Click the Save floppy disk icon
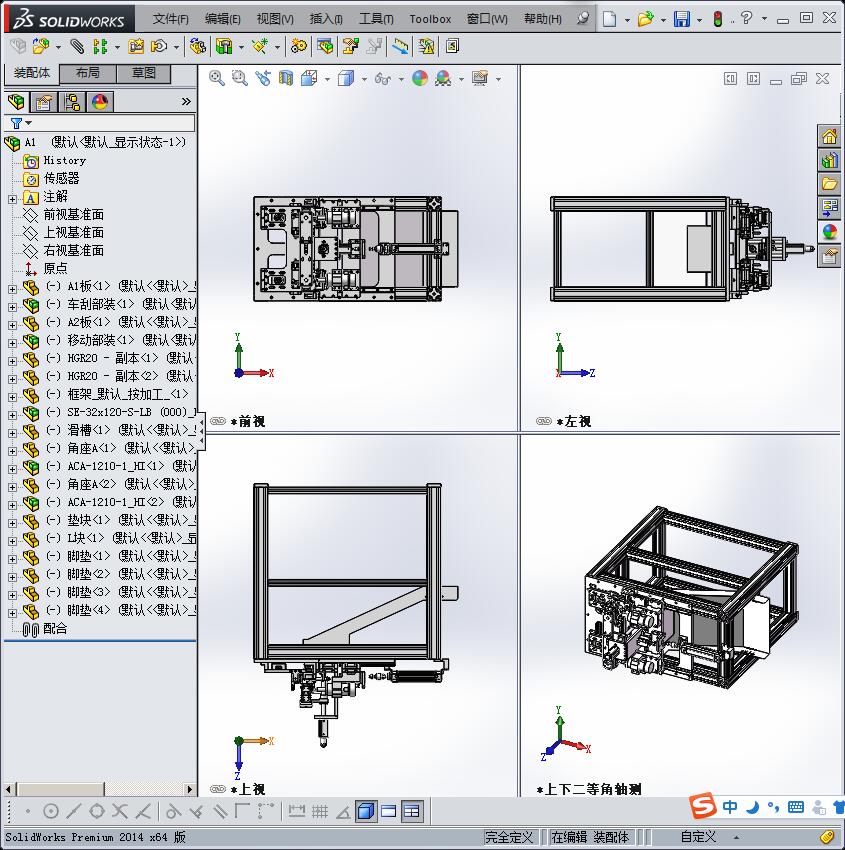 (x=681, y=19)
